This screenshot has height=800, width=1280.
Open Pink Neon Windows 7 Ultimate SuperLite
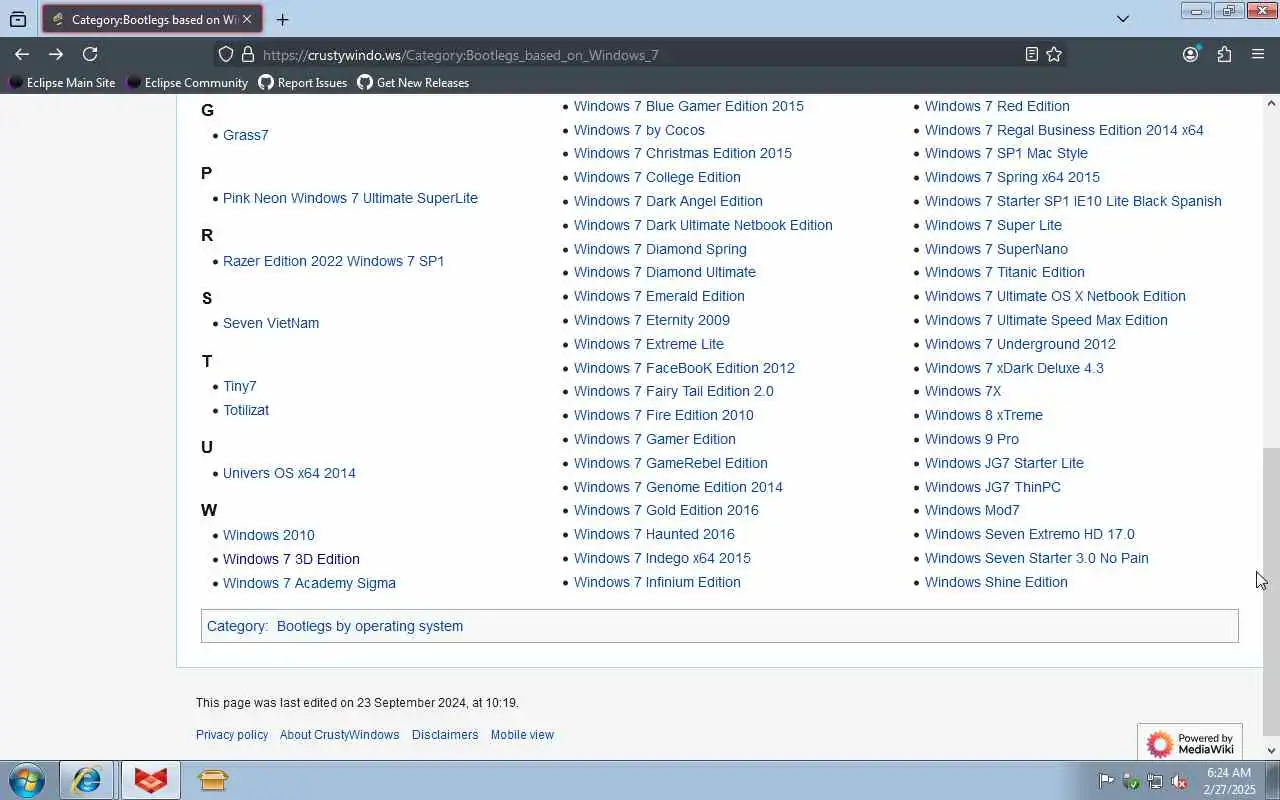pos(350,198)
